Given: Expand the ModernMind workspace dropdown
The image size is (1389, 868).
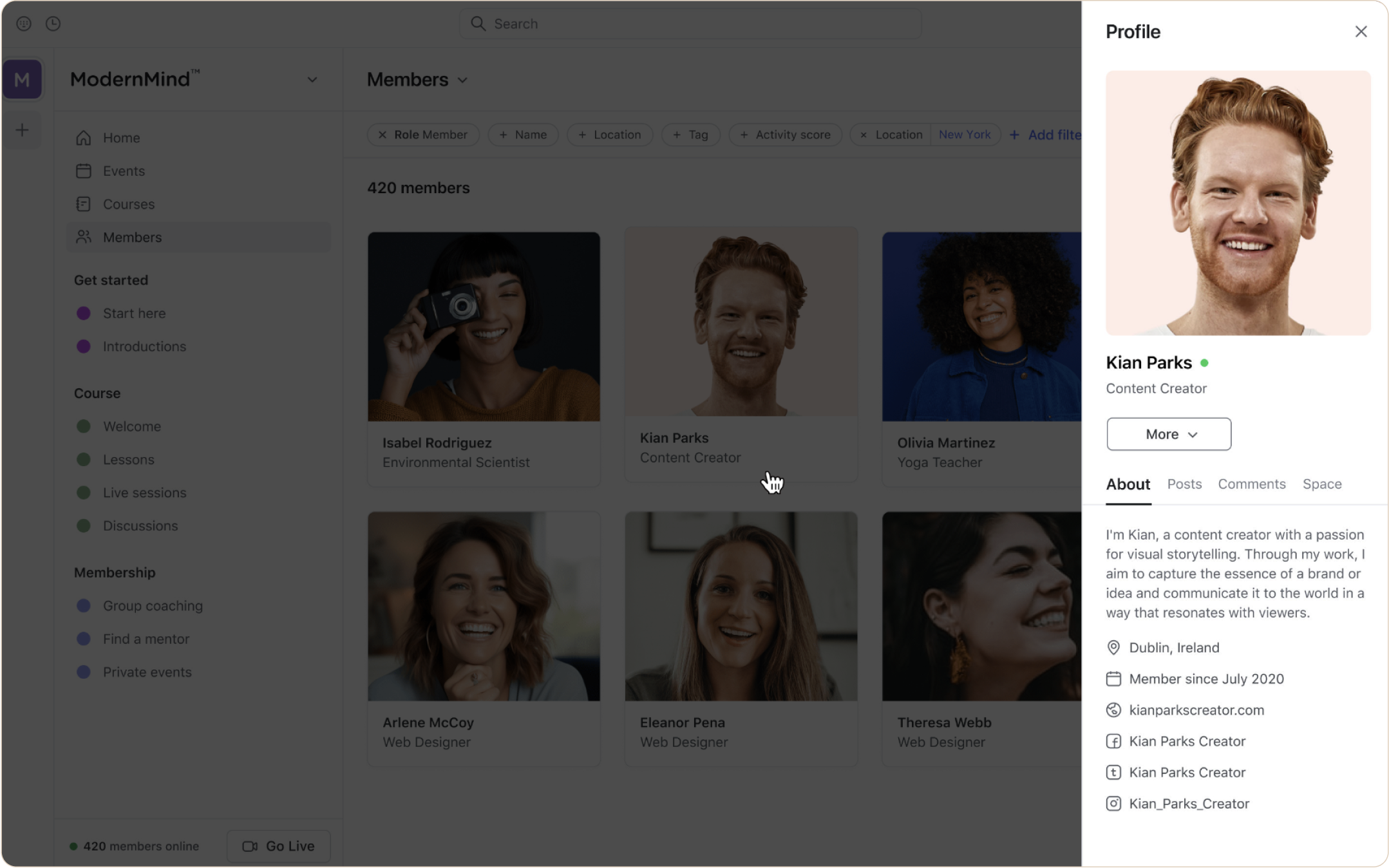Looking at the screenshot, I should [x=310, y=79].
